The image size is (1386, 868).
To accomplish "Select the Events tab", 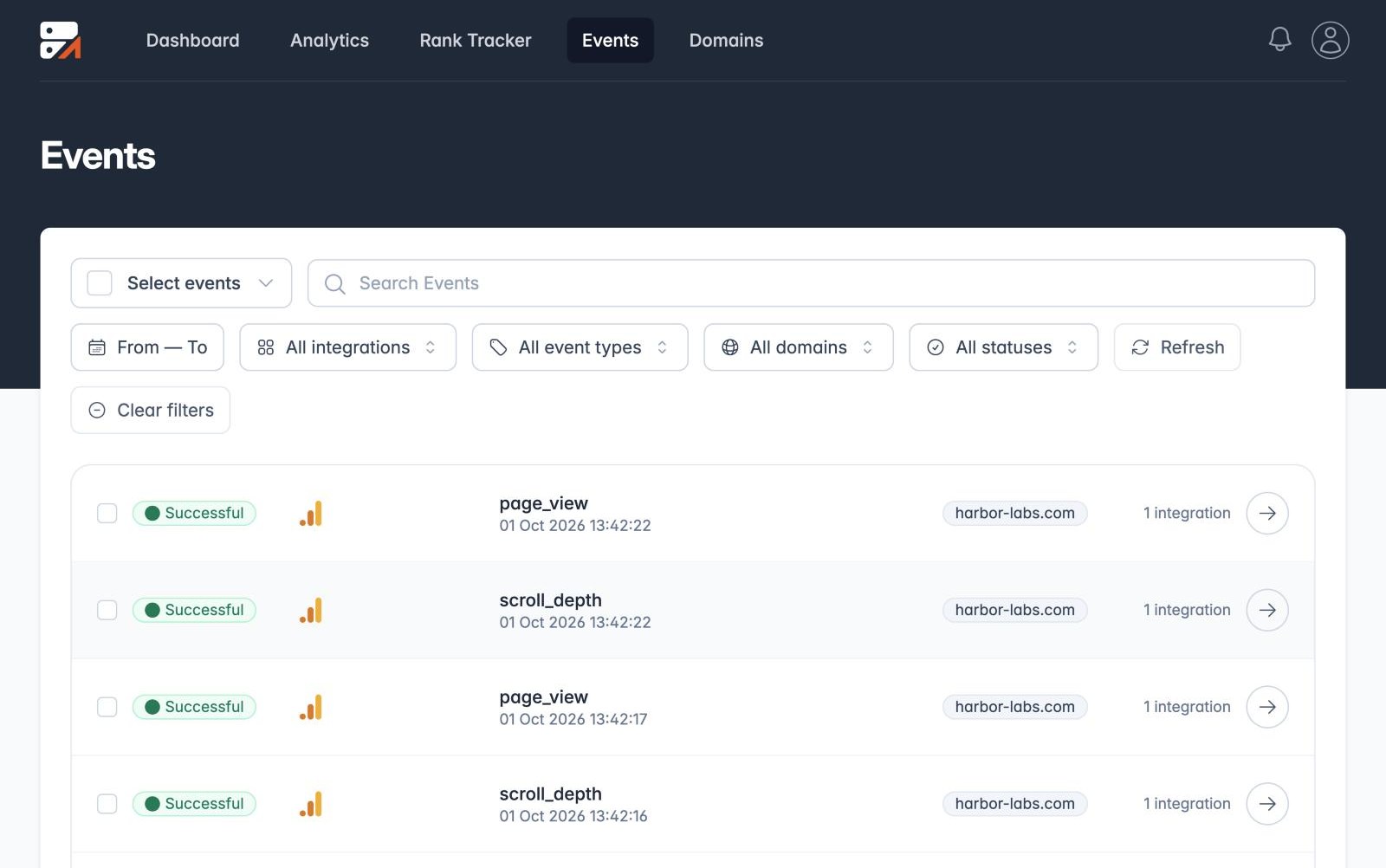I will coord(610,40).
